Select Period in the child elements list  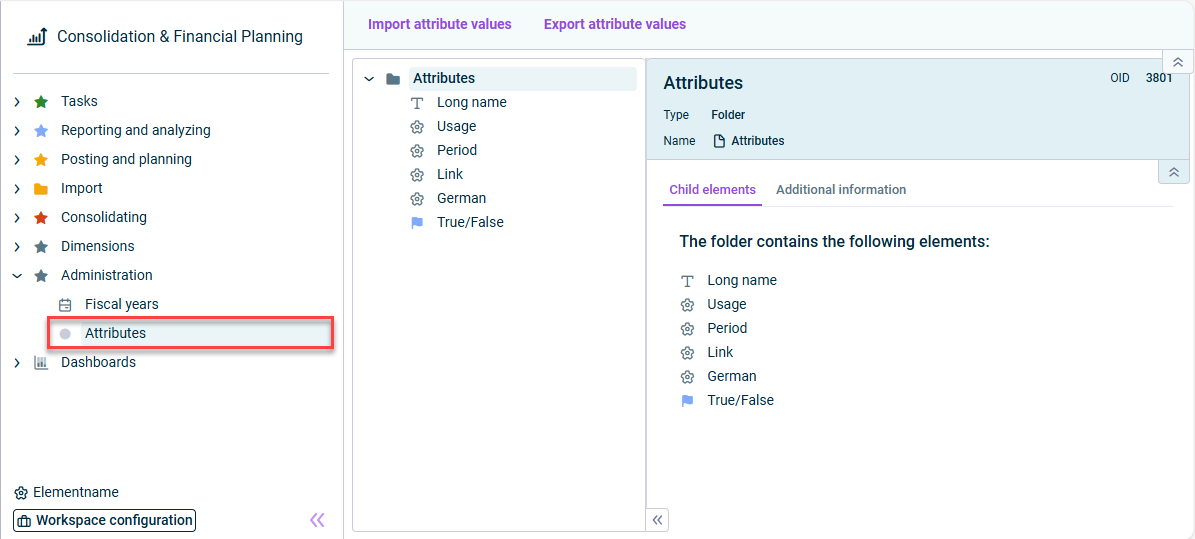(x=727, y=328)
